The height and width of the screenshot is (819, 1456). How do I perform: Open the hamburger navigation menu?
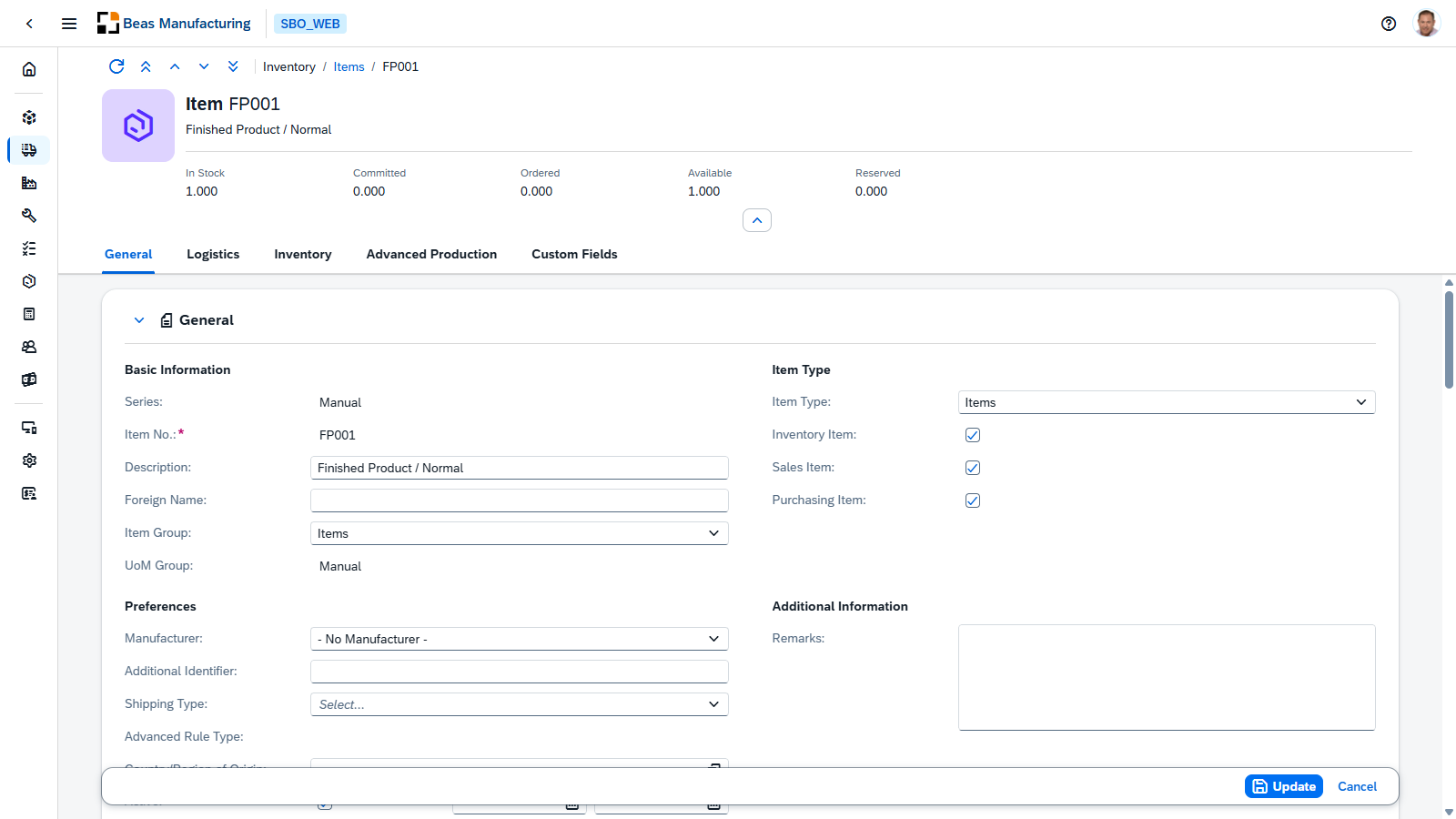[69, 24]
